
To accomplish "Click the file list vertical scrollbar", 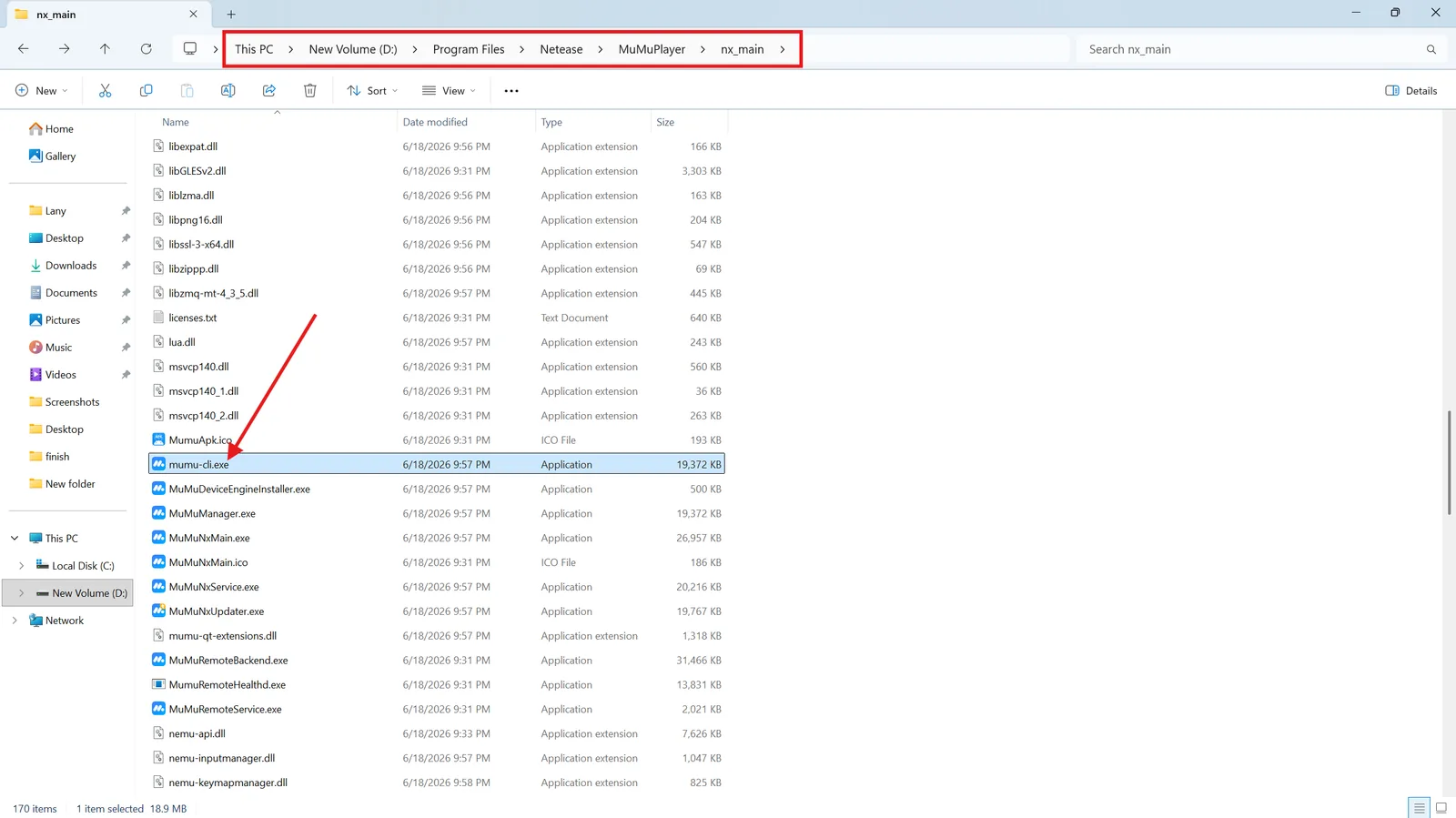I will point(1449,462).
